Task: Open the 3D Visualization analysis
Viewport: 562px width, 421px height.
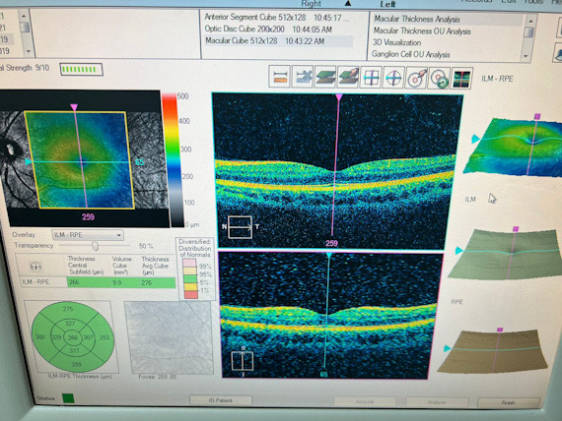Action: coord(397,43)
